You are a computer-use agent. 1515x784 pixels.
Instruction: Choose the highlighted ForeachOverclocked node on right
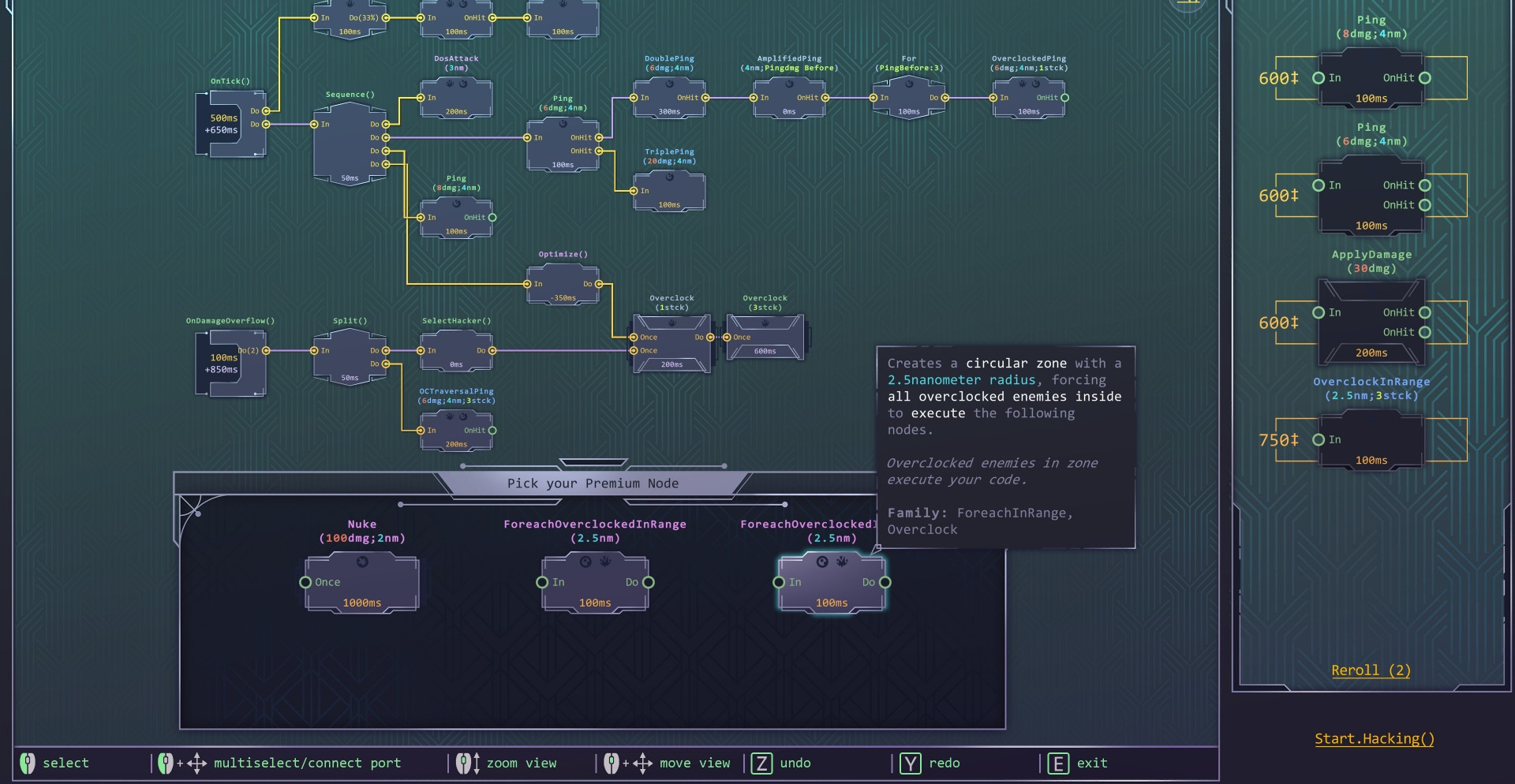tap(832, 584)
